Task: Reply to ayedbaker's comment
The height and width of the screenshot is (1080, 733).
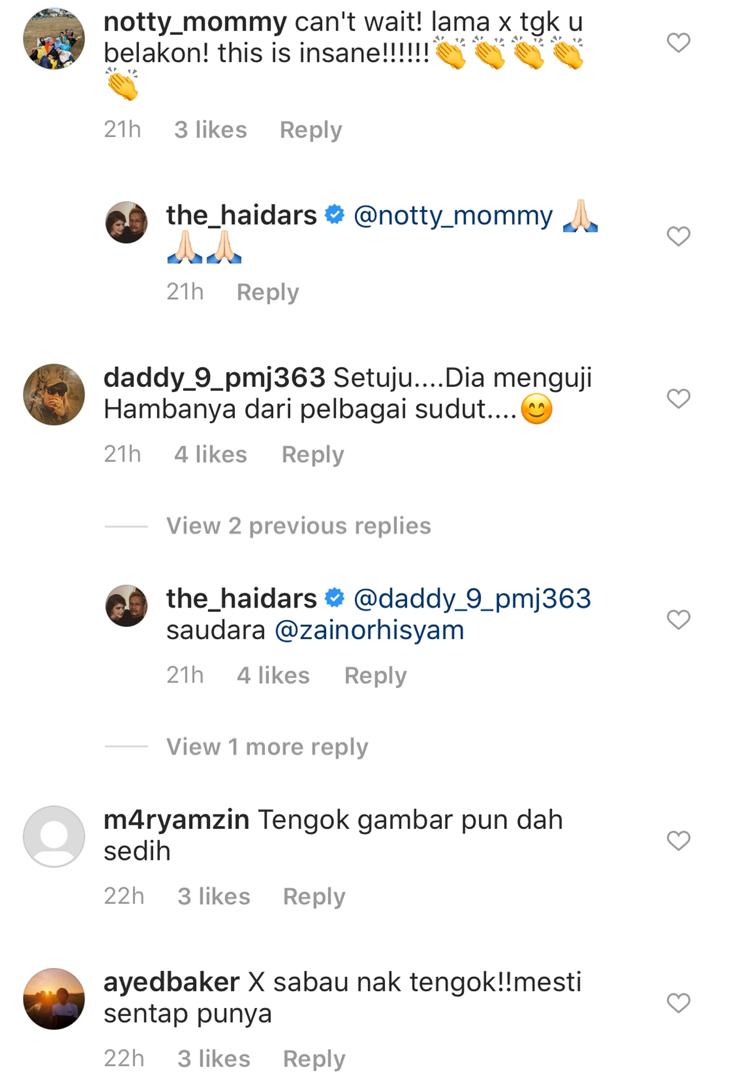Action: coord(314,1059)
